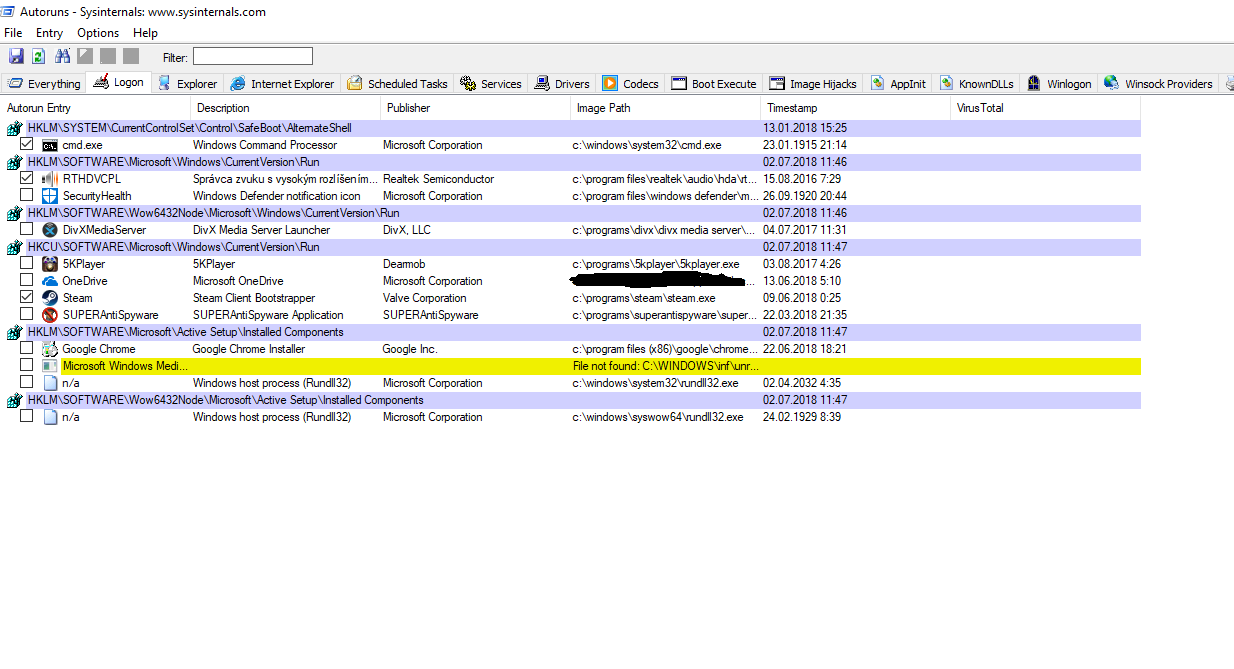Sort by Publisher column header
1234x669 pixels.
click(x=475, y=108)
